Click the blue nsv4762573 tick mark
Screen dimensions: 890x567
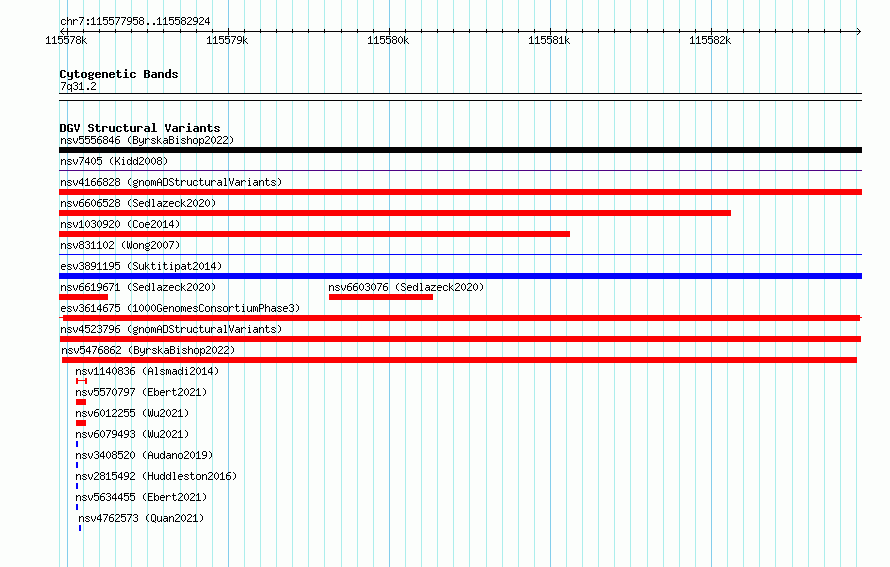[80, 528]
